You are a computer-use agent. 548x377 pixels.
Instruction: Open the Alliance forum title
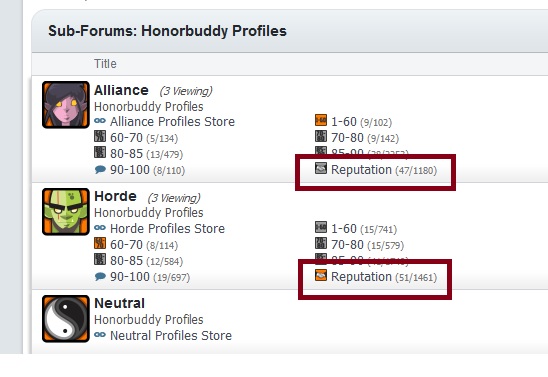coord(121,90)
